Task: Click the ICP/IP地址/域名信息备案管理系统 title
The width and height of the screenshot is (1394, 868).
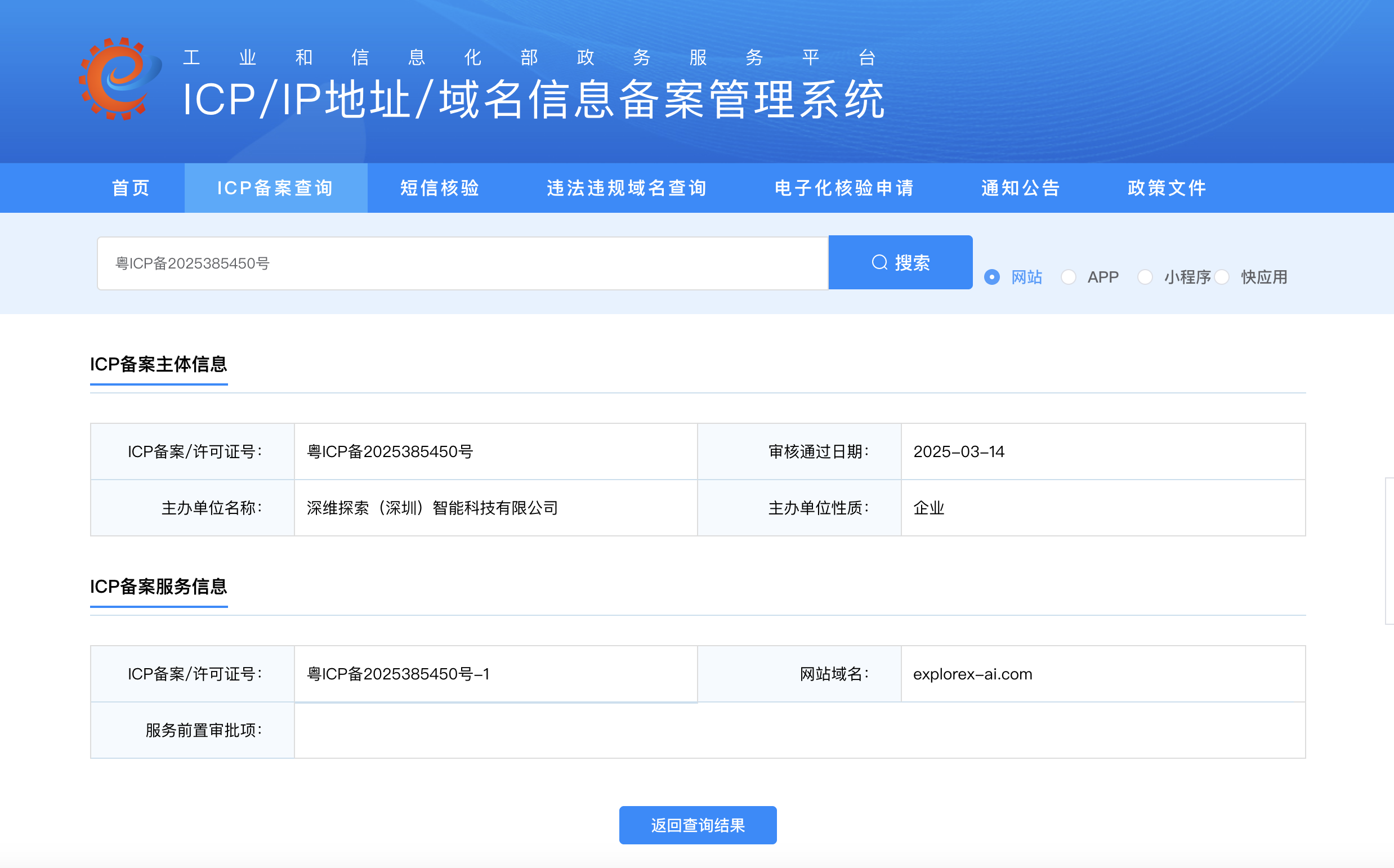Action: [533, 100]
